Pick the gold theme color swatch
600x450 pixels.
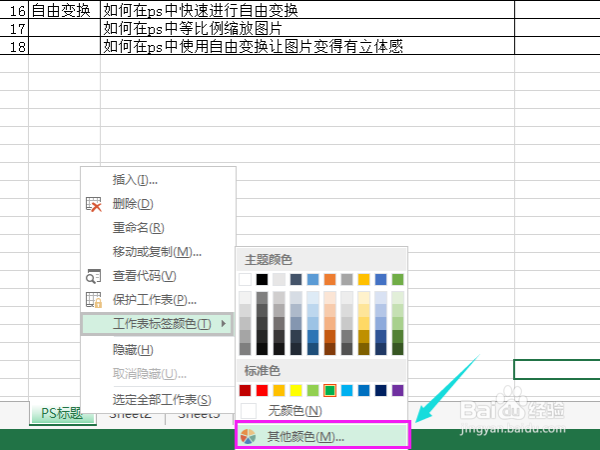click(x=364, y=279)
